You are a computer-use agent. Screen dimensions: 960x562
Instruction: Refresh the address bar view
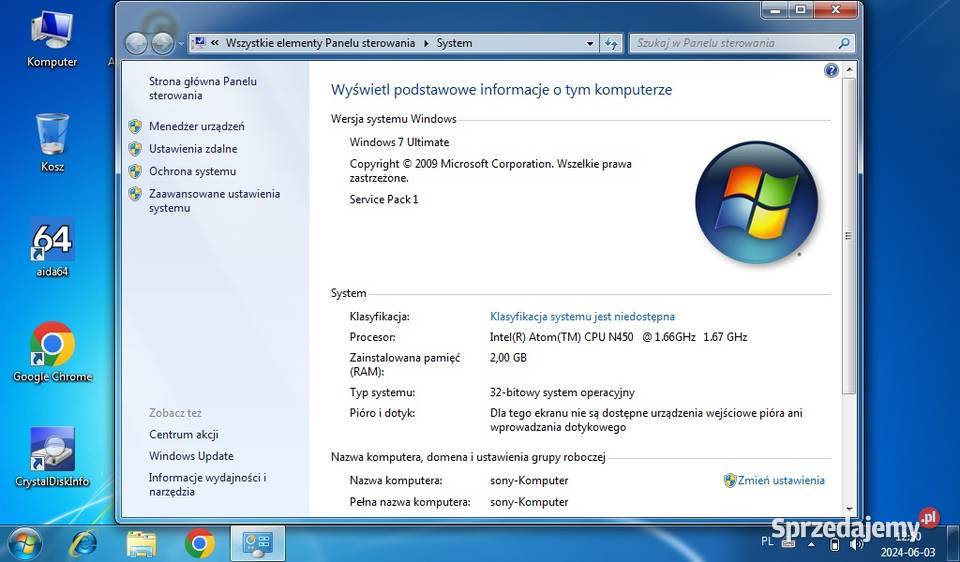611,43
